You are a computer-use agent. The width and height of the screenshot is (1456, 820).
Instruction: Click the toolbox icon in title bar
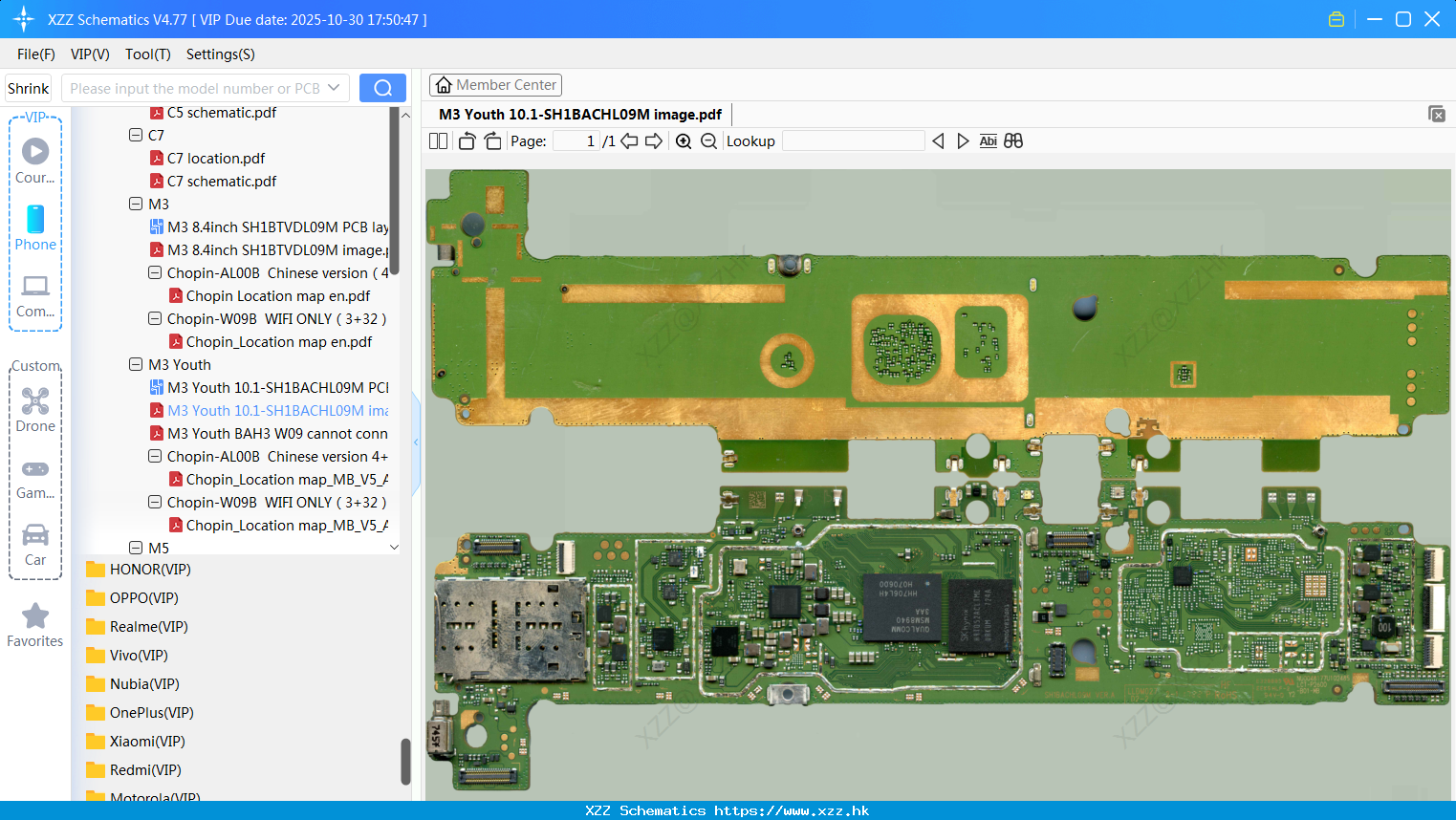pyautogui.click(x=1336, y=19)
